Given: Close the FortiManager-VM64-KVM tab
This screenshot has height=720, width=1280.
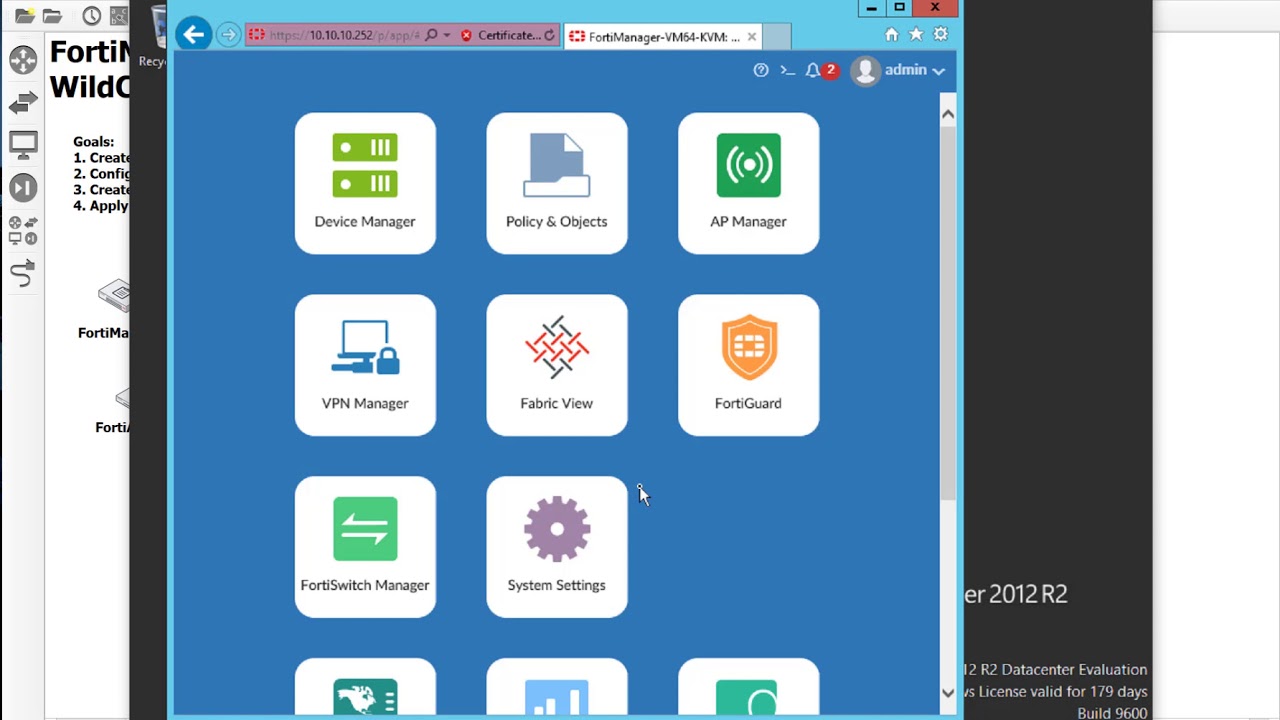Looking at the screenshot, I should 751,37.
